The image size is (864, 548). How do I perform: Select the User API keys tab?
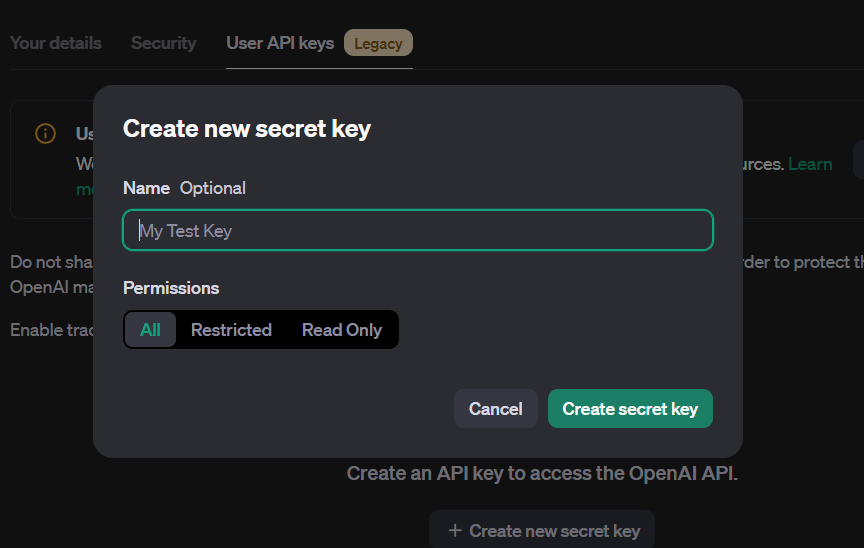click(x=280, y=43)
